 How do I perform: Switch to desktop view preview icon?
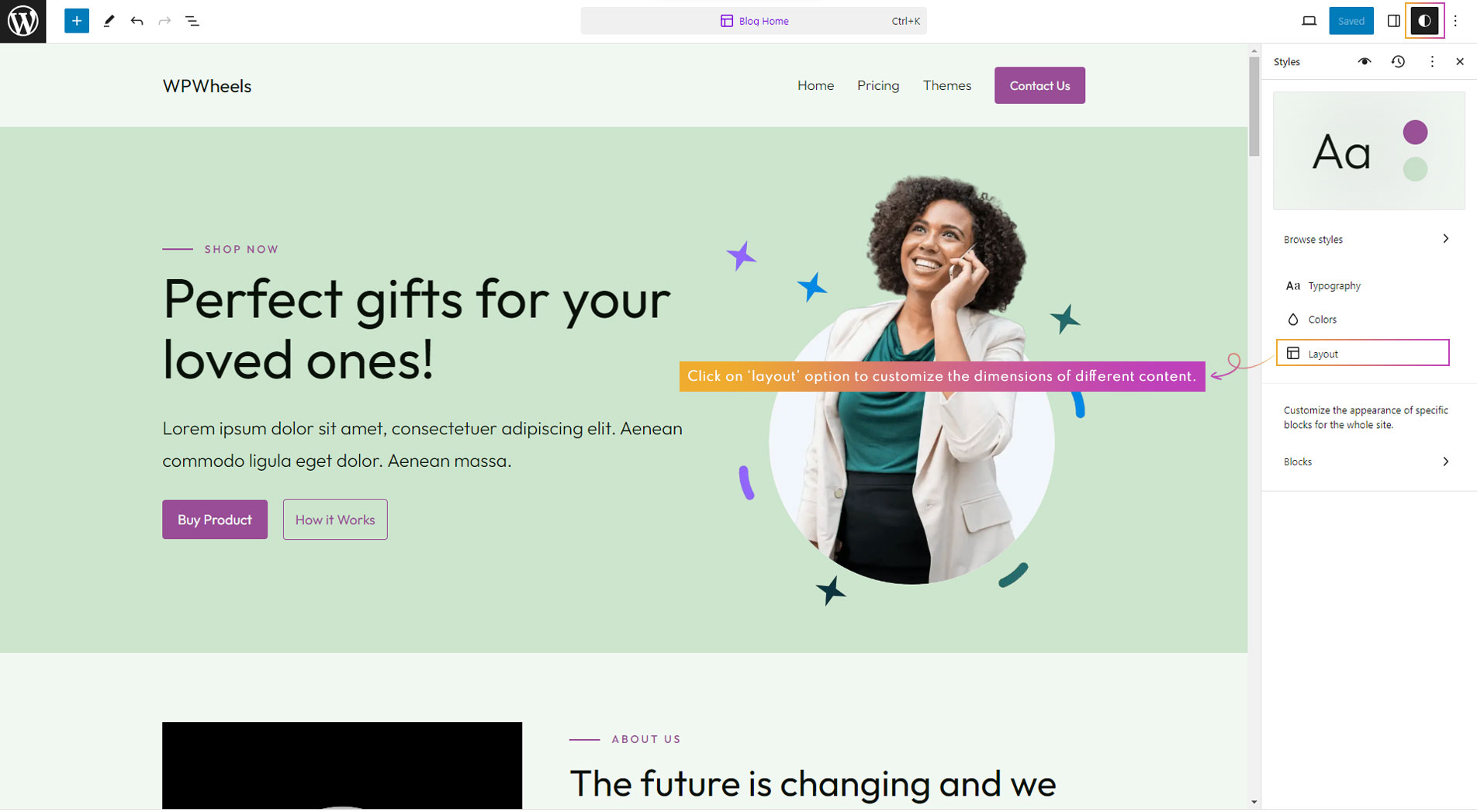(1309, 21)
